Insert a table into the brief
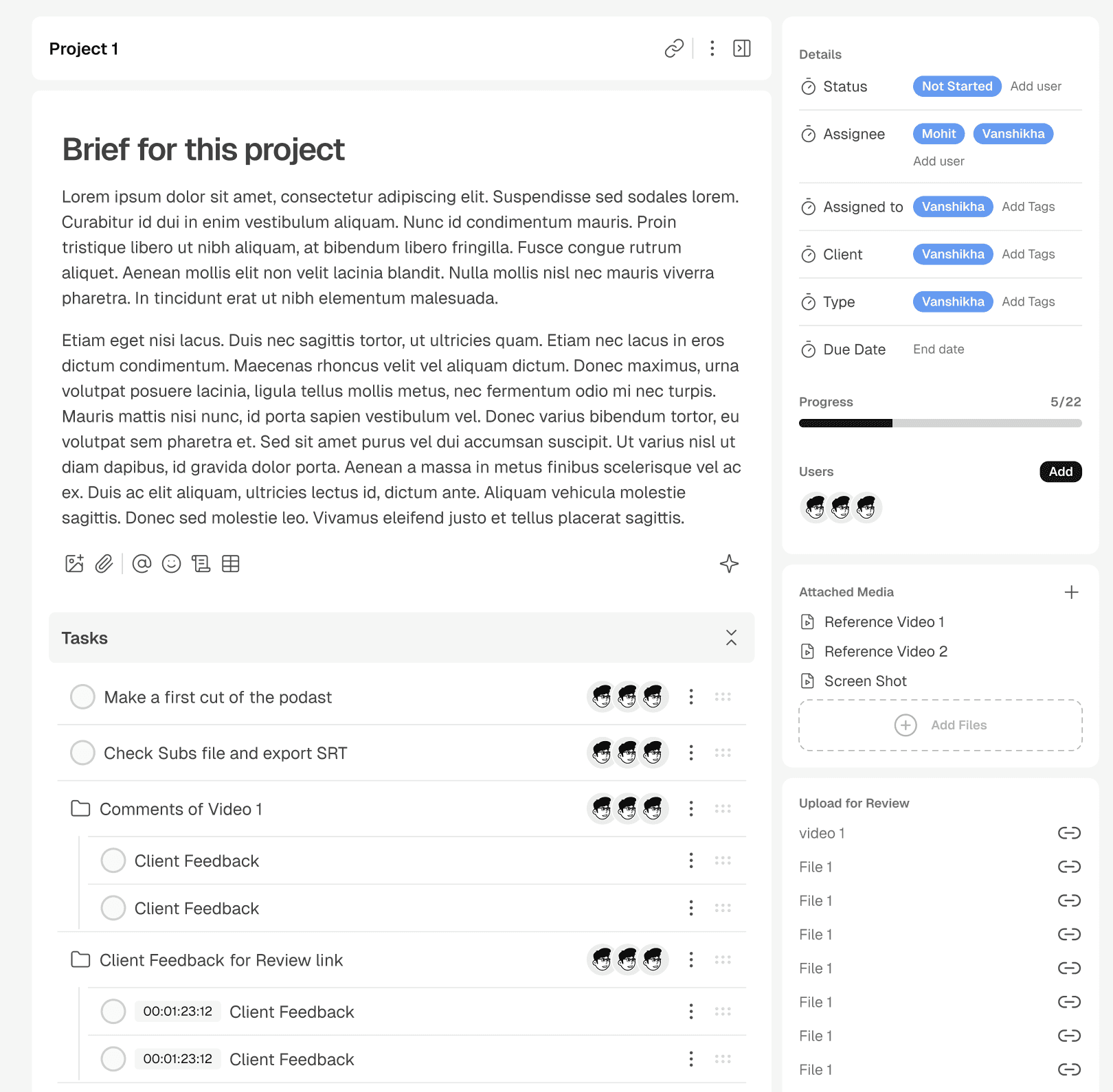Screen dimensions: 1113x1092 pyautogui.click(x=231, y=563)
